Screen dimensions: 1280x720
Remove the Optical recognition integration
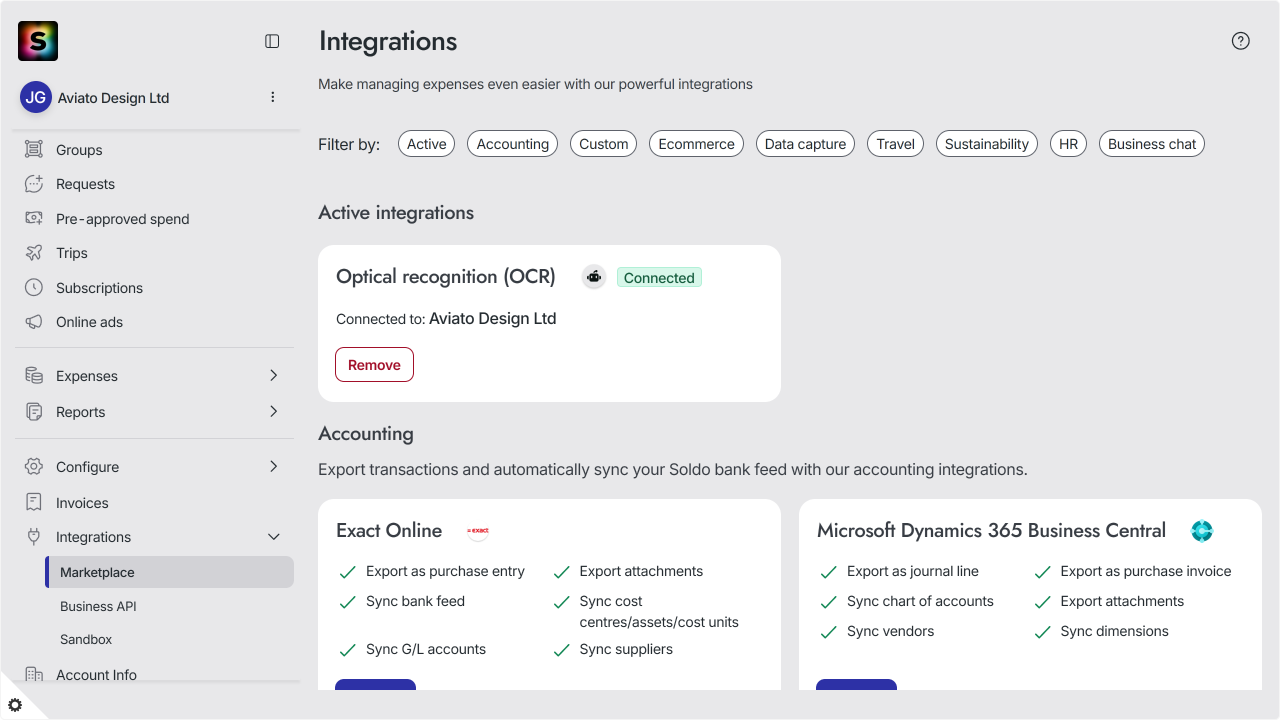(x=374, y=365)
